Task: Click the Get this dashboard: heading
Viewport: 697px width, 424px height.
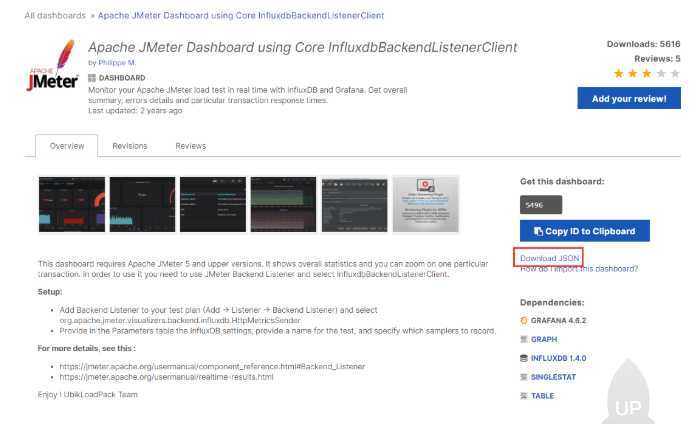Action: click(562, 181)
